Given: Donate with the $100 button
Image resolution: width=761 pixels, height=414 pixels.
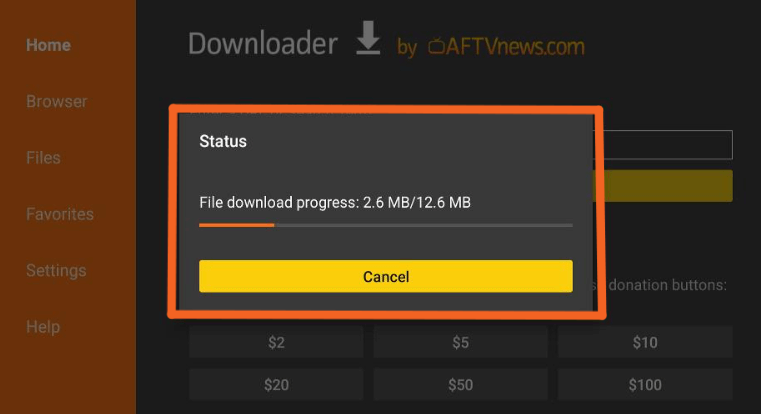Looking at the screenshot, I should click(x=645, y=384).
